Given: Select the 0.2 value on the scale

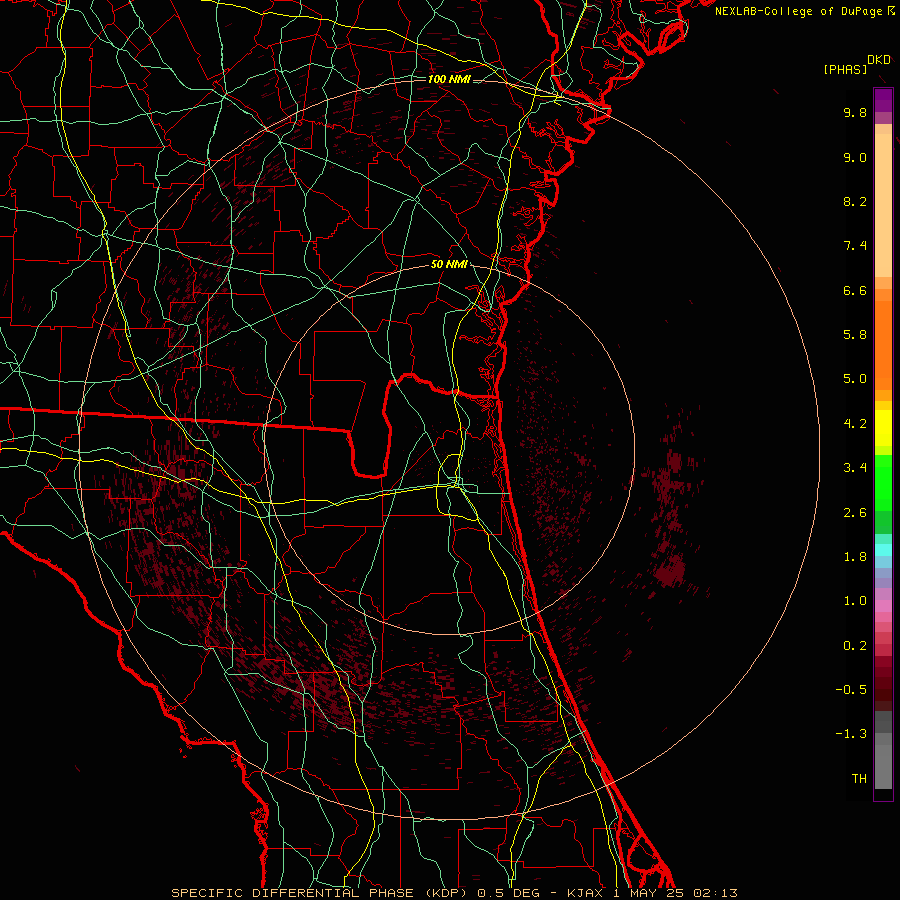Looking at the screenshot, I should 855,646.
